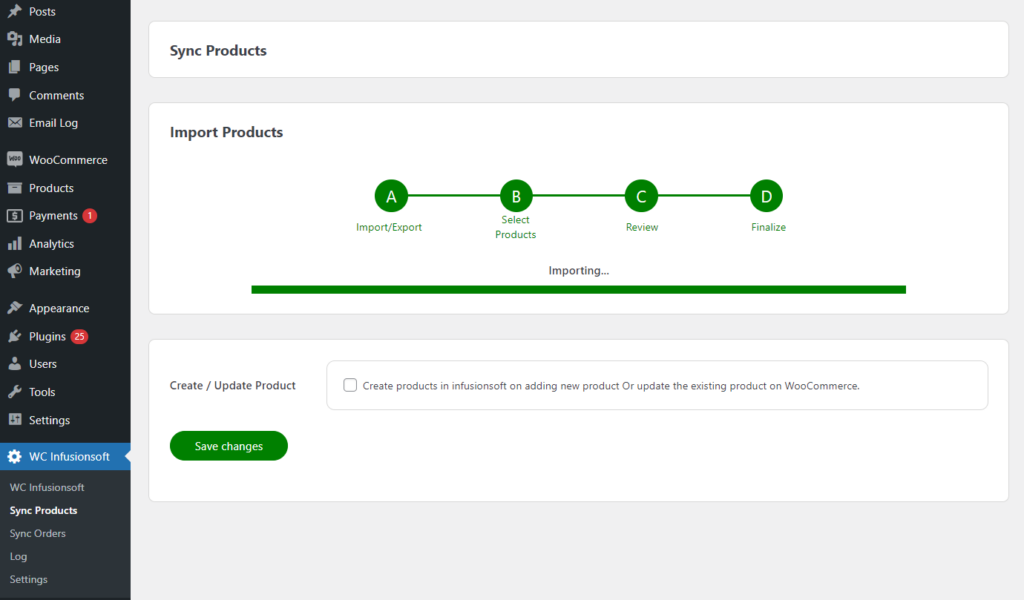This screenshot has width=1024, height=600.
Task: Click the WC Infusionsoft gear icon
Action: click(x=14, y=456)
